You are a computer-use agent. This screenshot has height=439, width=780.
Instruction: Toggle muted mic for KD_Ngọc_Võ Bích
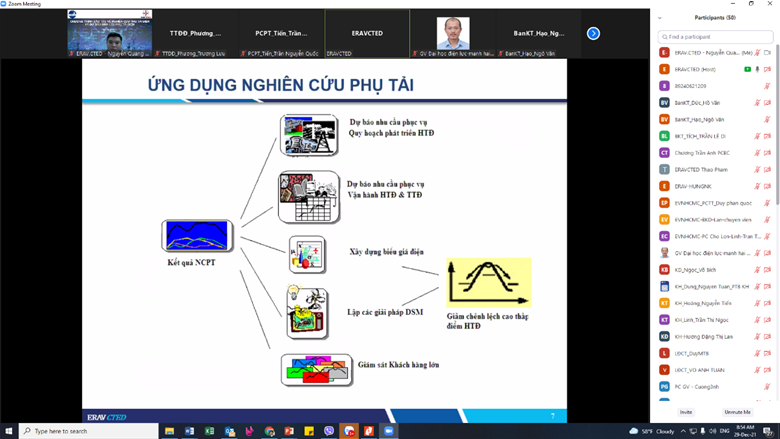click(x=757, y=269)
